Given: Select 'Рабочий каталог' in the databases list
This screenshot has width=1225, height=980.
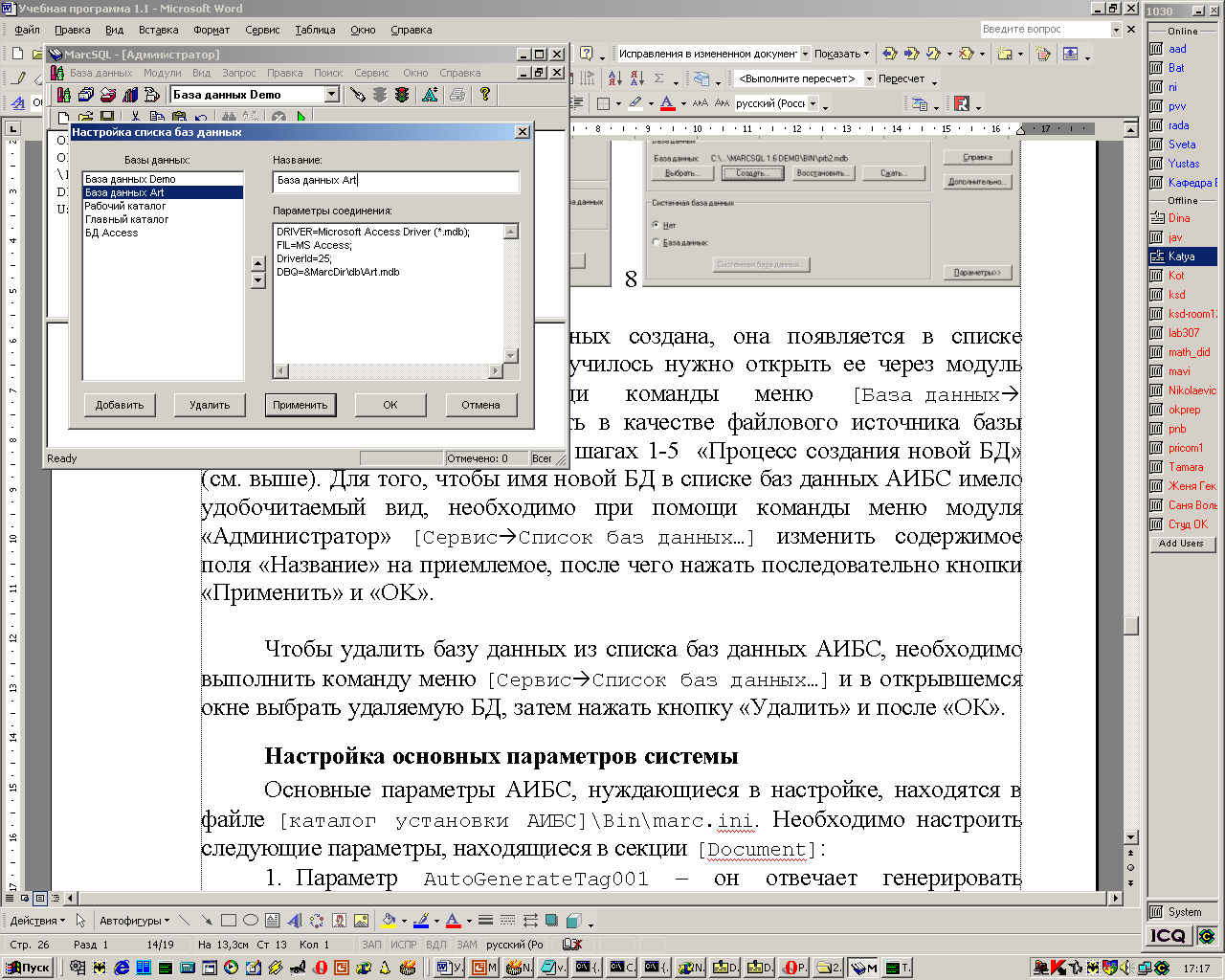Looking at the screenshot, I should (x=163, y=206).
